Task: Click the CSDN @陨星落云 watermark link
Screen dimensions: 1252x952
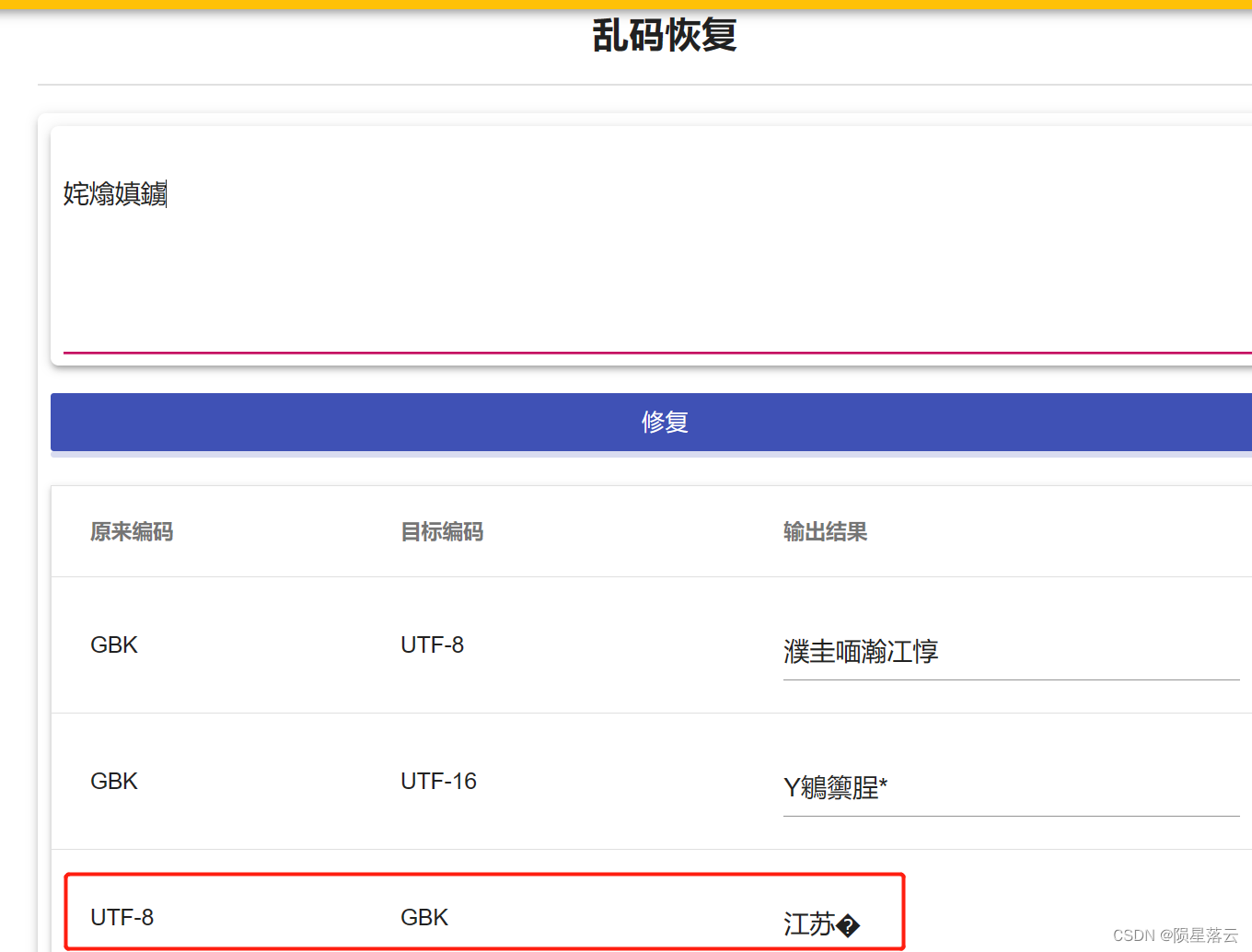Action: click(1174, 933)
